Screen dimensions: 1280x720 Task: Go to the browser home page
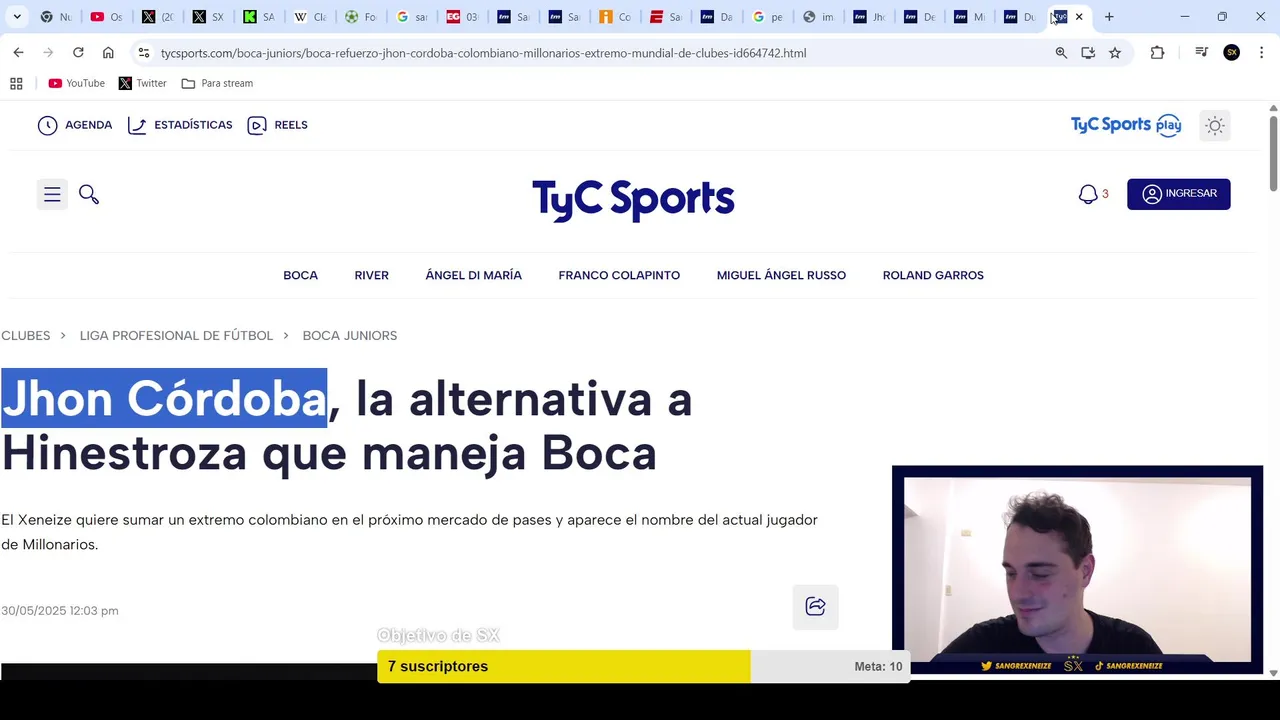(108, 53)
